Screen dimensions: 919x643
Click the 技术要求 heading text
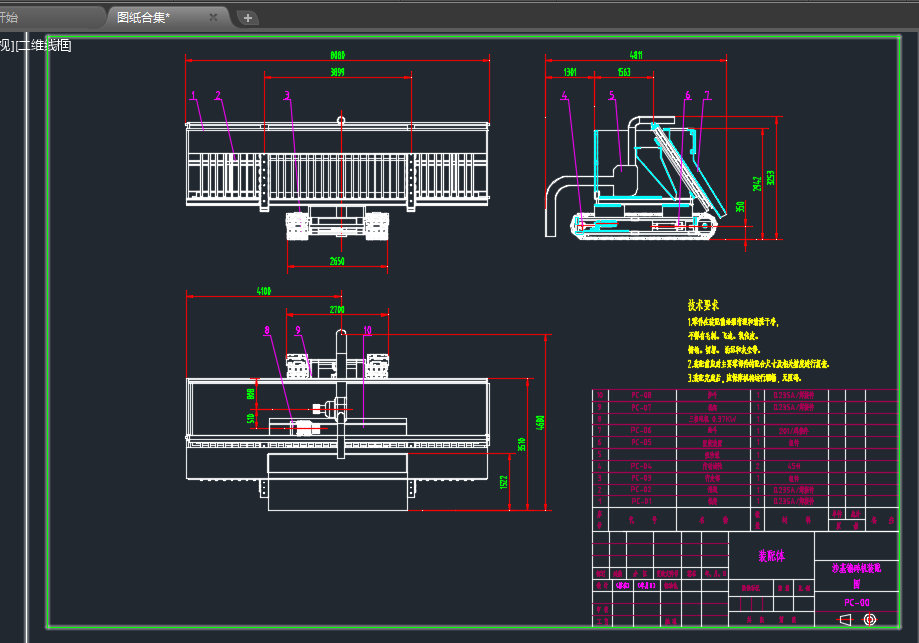click(x=704, y=305)
